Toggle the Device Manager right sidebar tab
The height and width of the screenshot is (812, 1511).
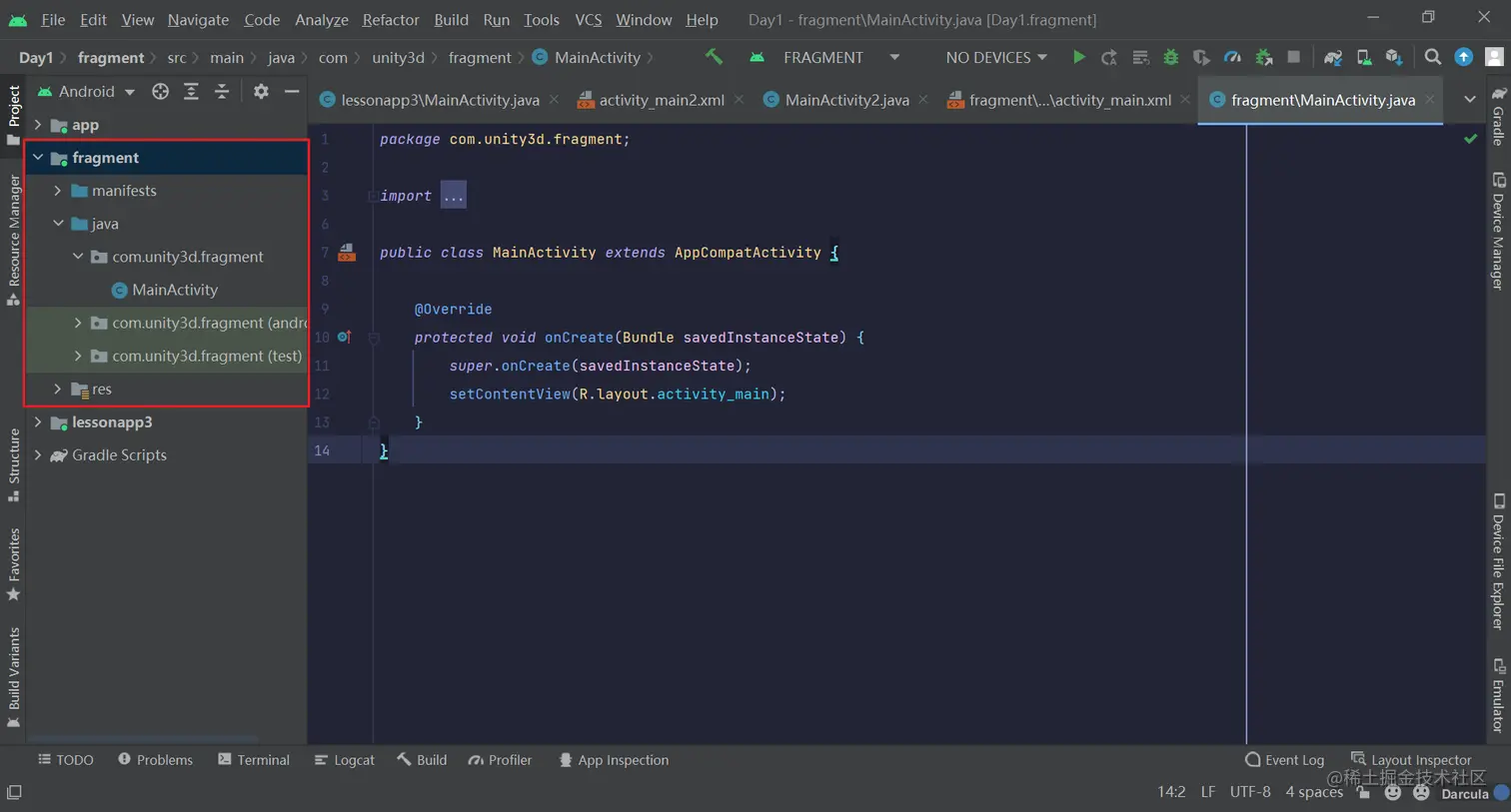(x=1498, y=232)
